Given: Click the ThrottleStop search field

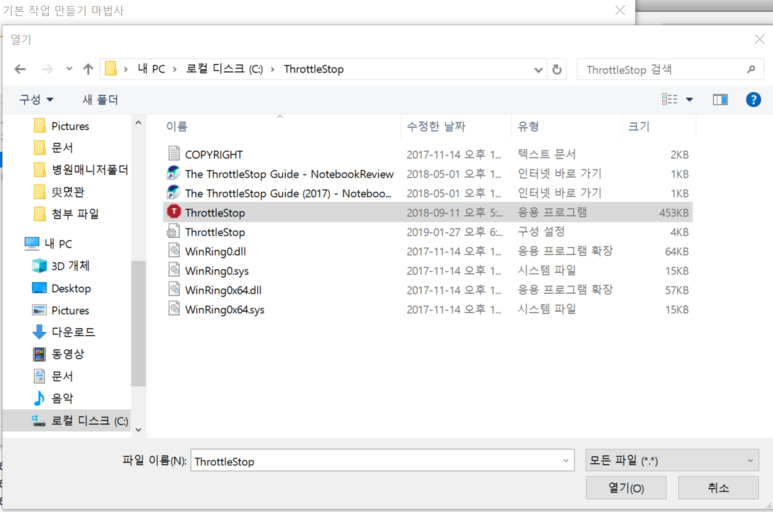Looking at the screenshot, I should pyautogui.click(x=670, y=69).
